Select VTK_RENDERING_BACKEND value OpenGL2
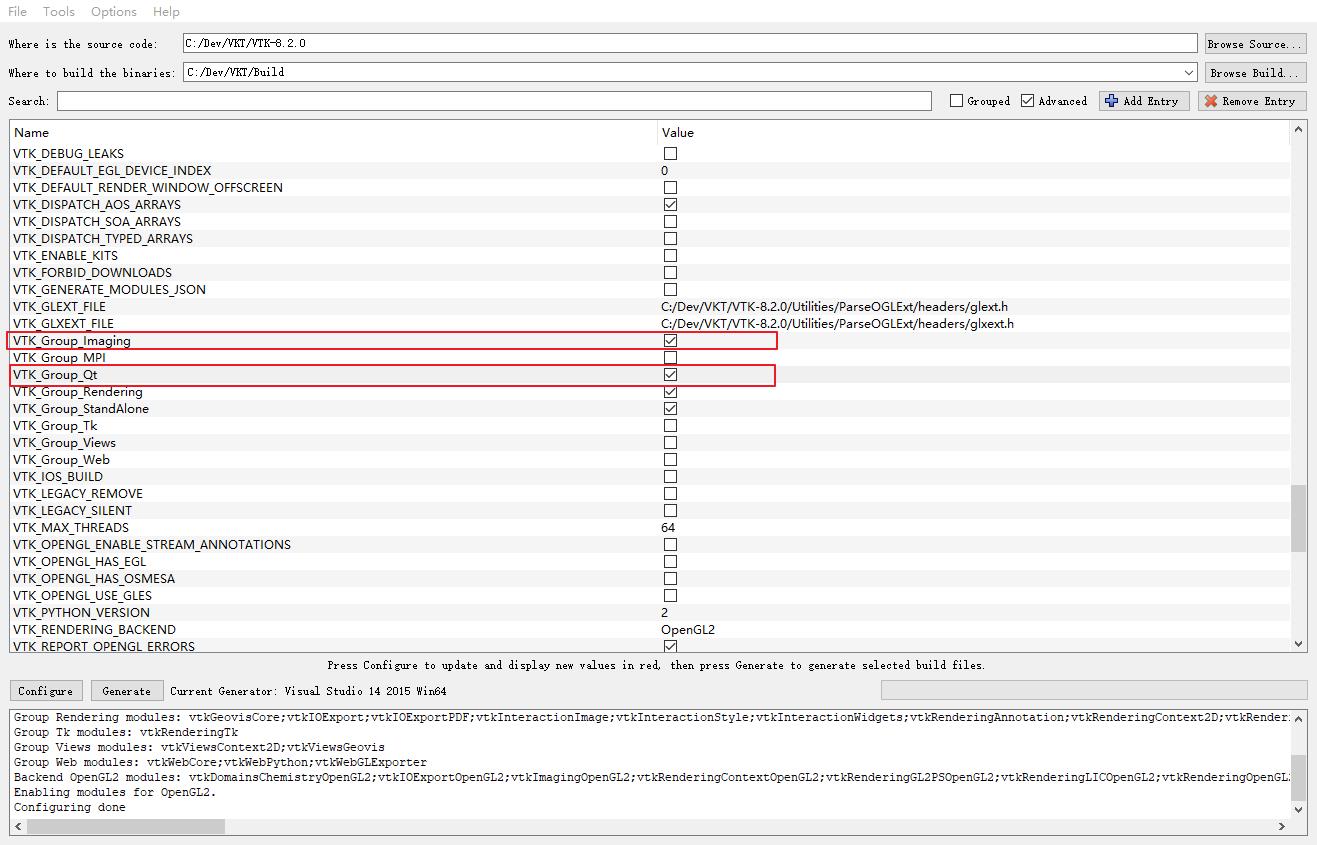1317x845 pixels. tap(688, 630)
